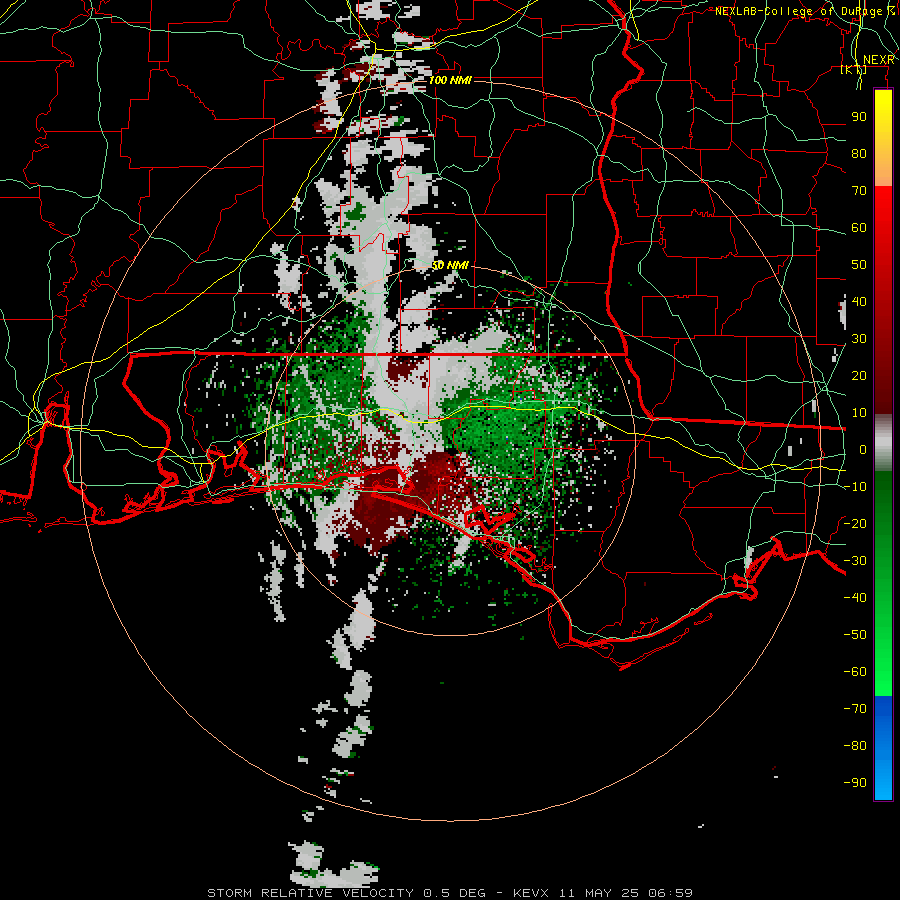Click the -90 value on velocity scale
This screenshot has width=900, height=900.
click(x=855, y=782)
